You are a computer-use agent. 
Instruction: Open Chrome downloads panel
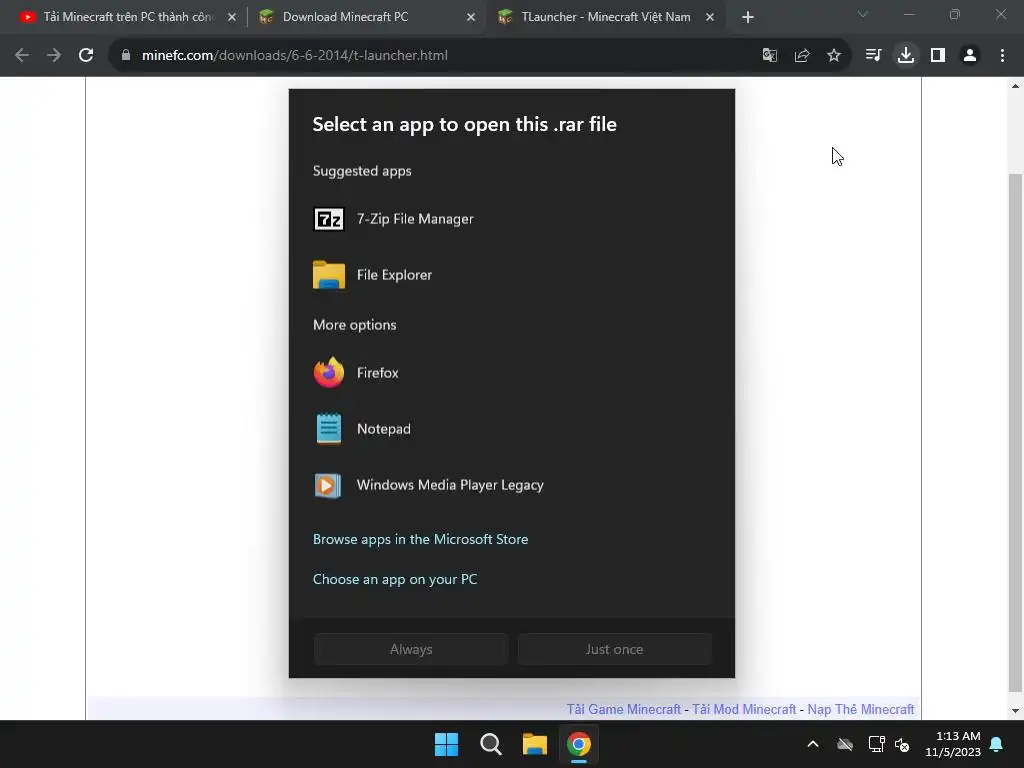(x=906, y=56)
